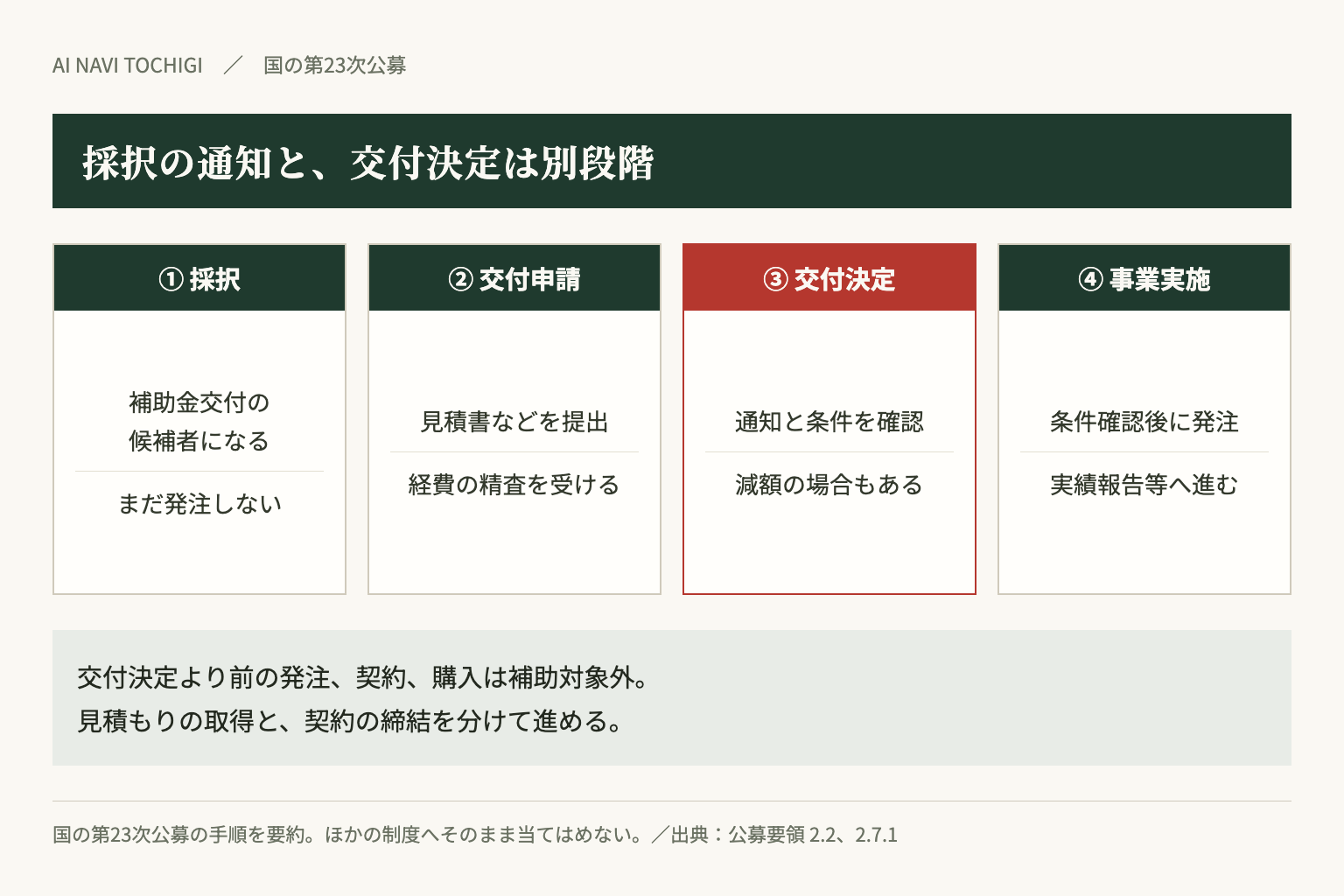Select the line "条件確認後に発注"

click(x=1144, y=422)
